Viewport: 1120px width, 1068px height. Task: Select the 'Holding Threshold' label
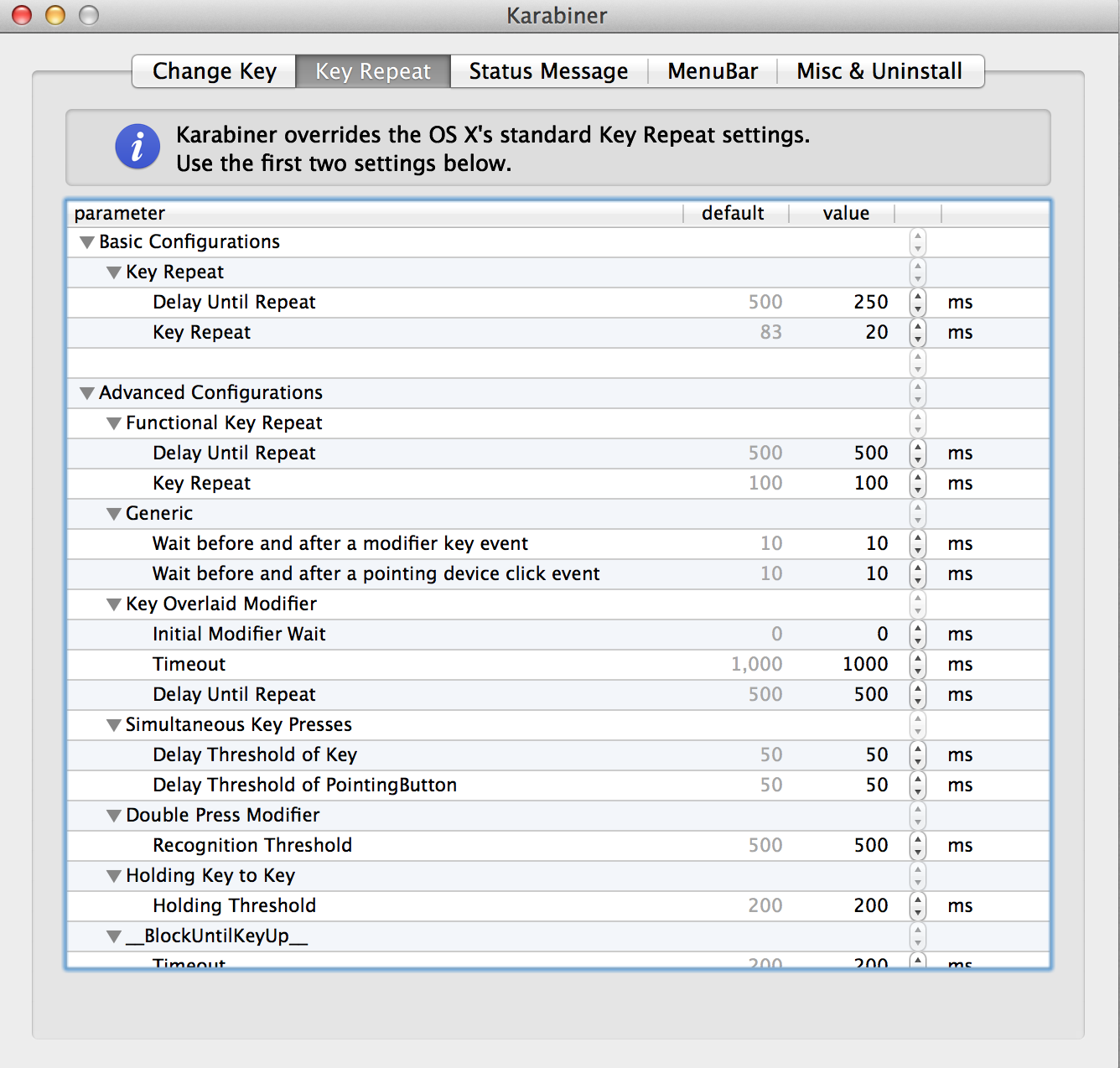(x=235, y=906)
